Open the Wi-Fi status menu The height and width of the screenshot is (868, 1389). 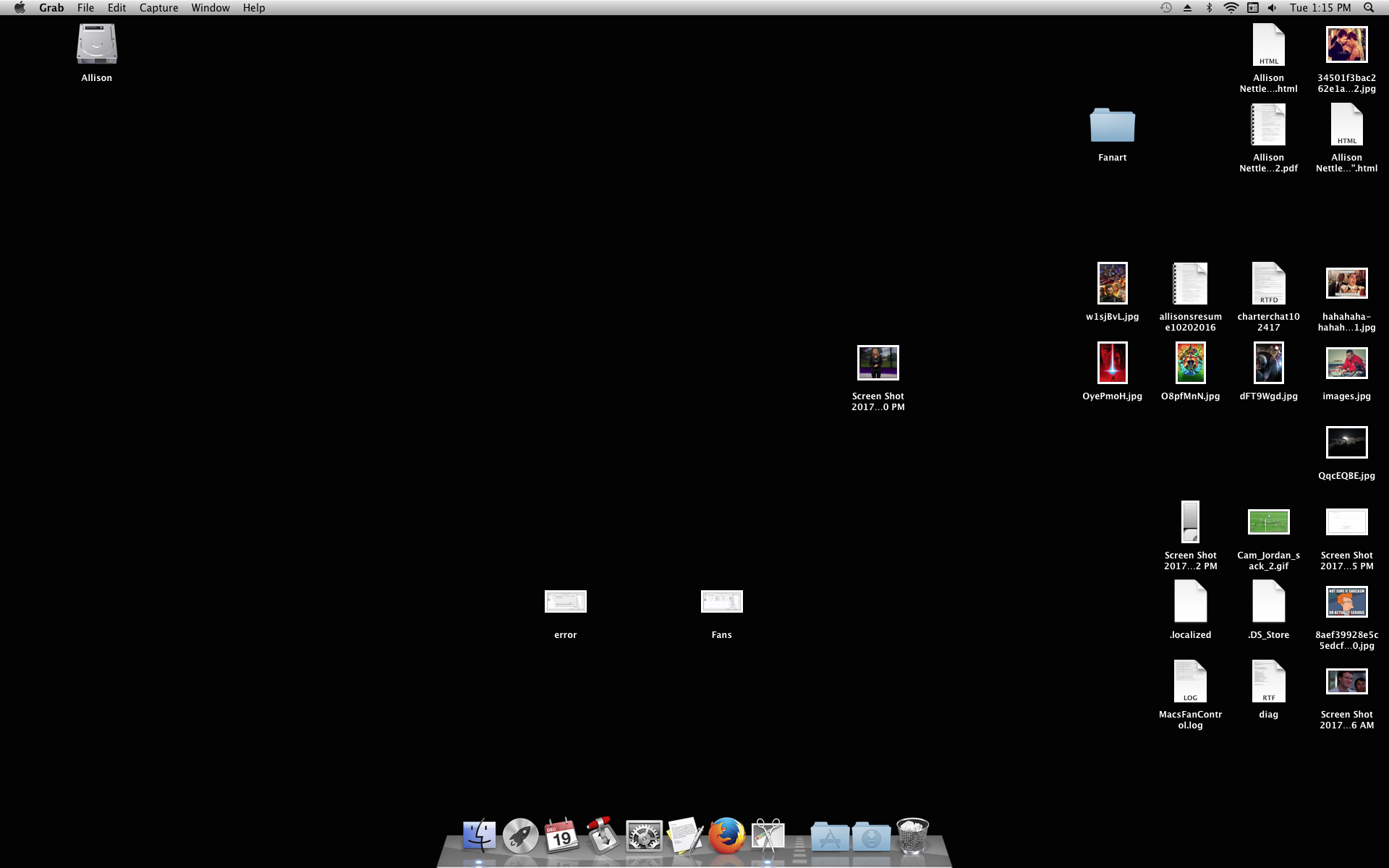click(1231, 8)
